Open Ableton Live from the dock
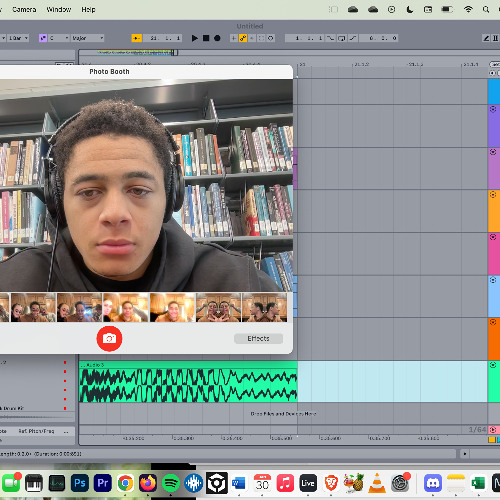 [x=308, y=483]
